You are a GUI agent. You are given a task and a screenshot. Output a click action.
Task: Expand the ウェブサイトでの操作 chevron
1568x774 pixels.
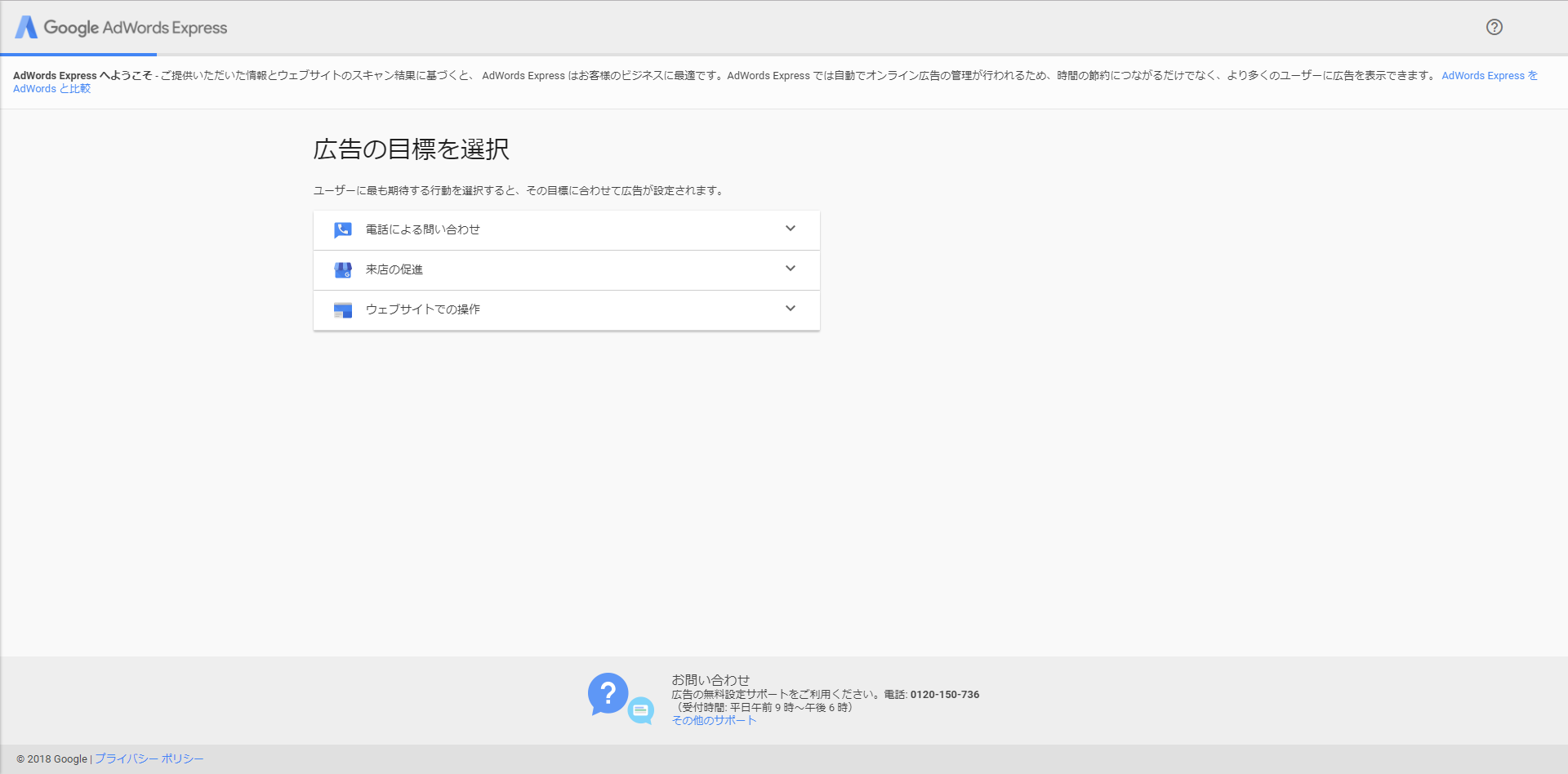click(x=791, y=309)
